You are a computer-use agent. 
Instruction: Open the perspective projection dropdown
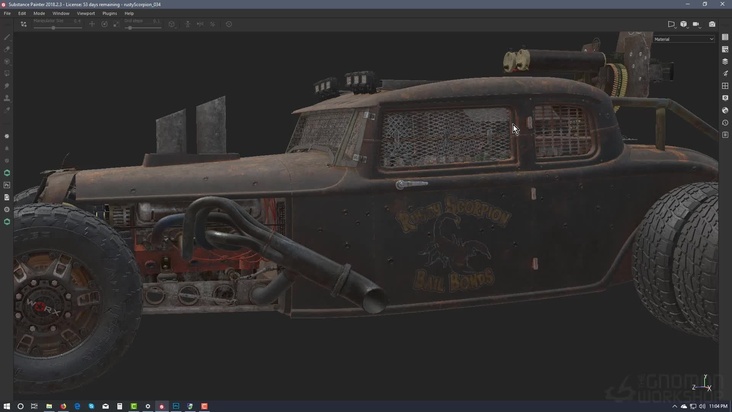pyautogui.click(x=671, y=24)
